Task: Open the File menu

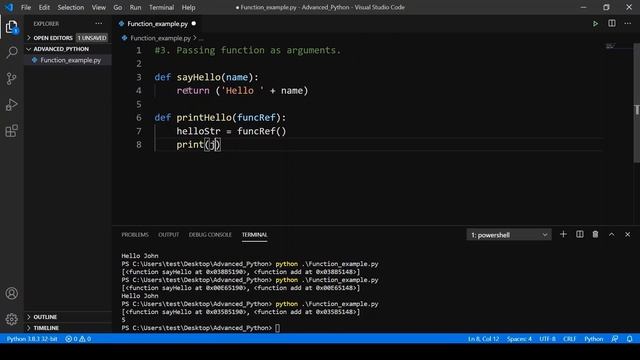Action: (x=26, y=7)
